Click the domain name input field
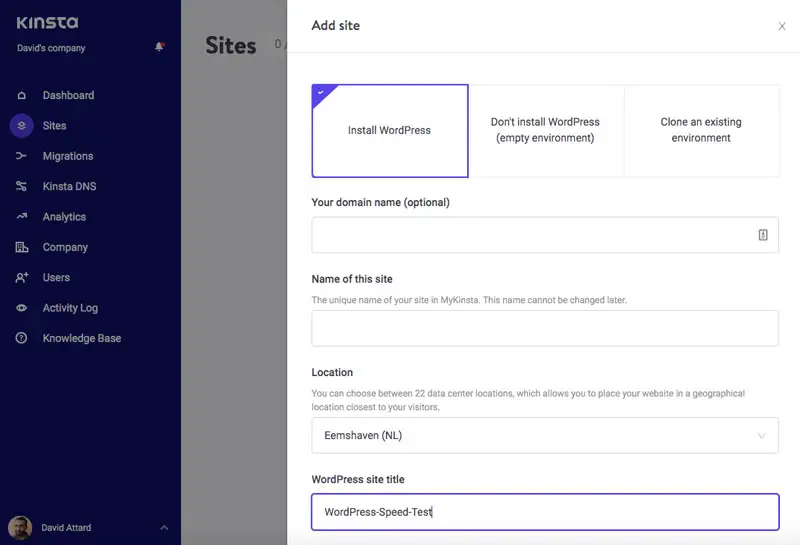Viewport: 800px width, 545px height. tap(545, 235)
